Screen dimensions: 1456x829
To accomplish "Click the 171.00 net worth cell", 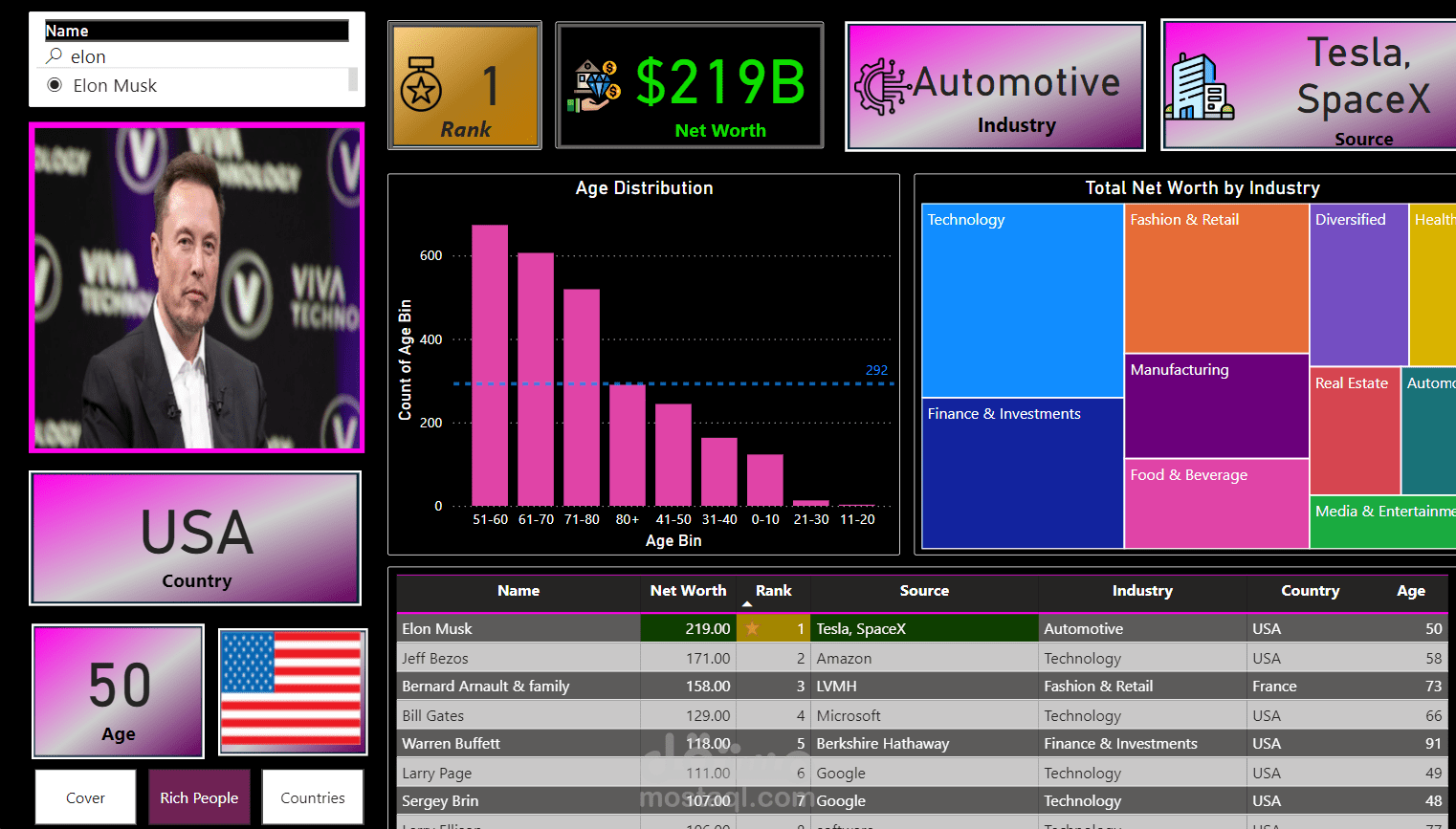I will 688,658.
